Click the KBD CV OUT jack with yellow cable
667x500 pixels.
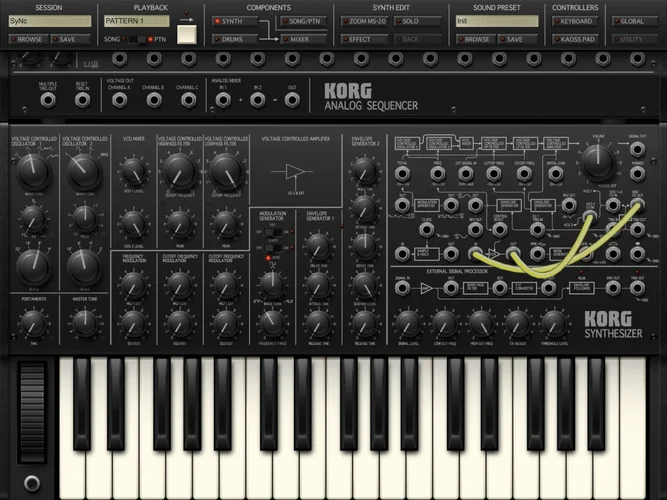[637, 206]
